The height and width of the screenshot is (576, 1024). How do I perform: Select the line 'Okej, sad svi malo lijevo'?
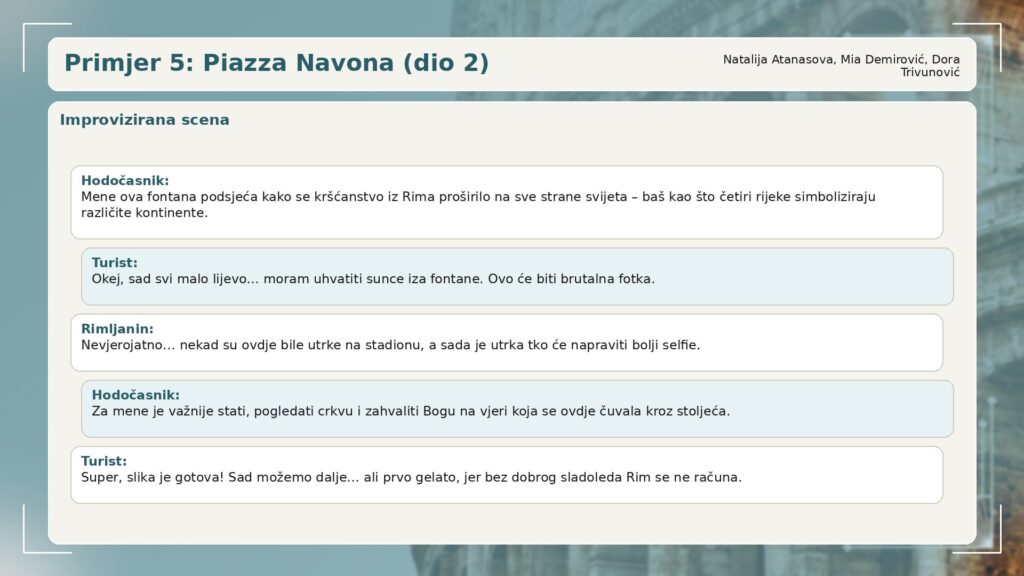[x=373, y=279]
